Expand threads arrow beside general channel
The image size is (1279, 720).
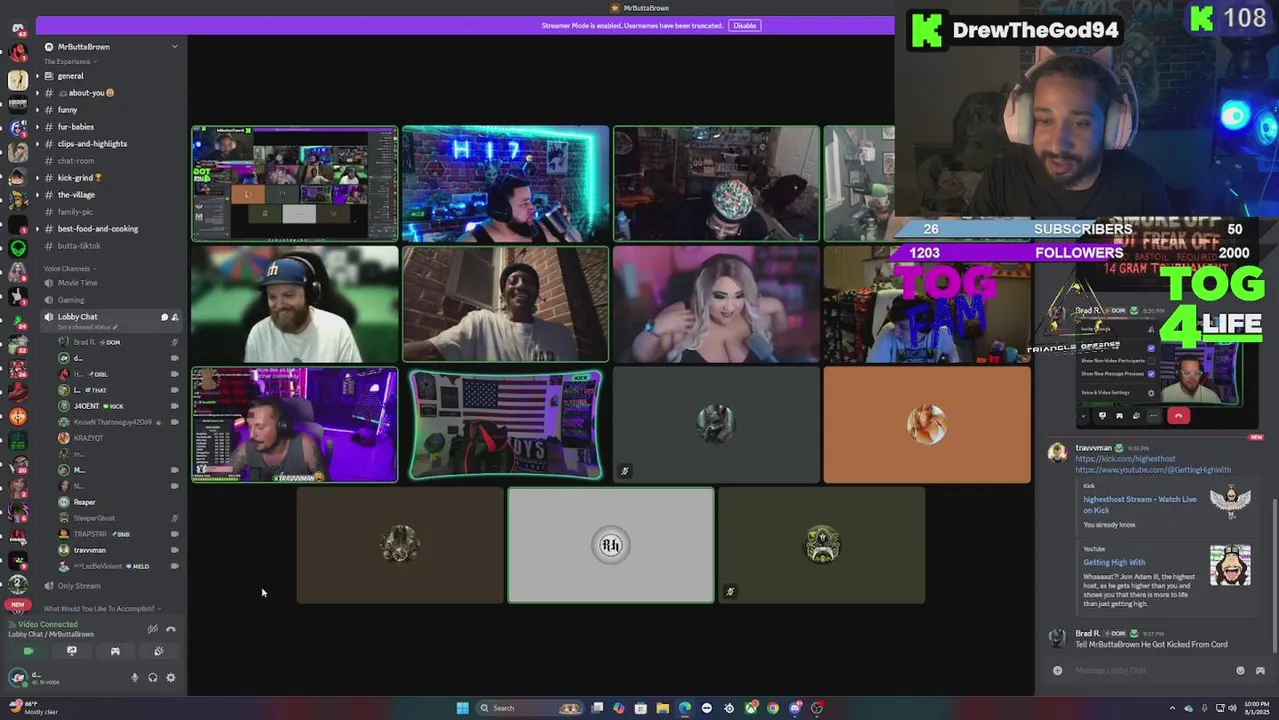[38, 76]
